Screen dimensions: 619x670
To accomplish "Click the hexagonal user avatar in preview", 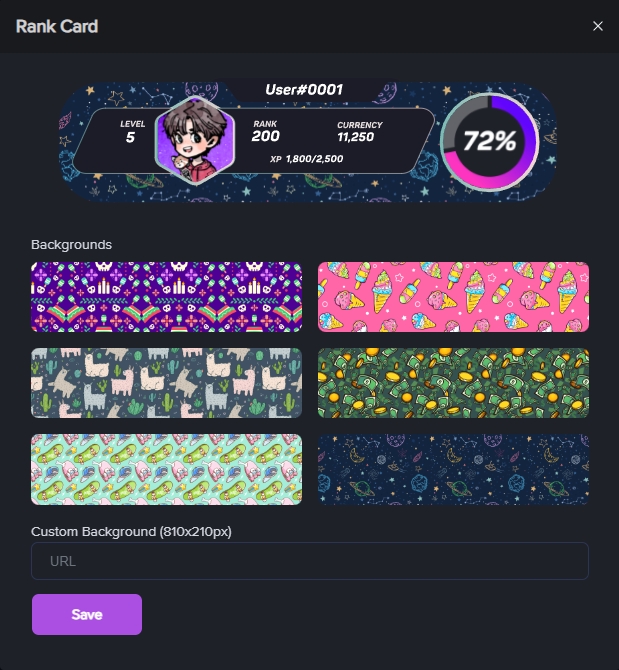I will pyautogui.click(x=195, y=141).
